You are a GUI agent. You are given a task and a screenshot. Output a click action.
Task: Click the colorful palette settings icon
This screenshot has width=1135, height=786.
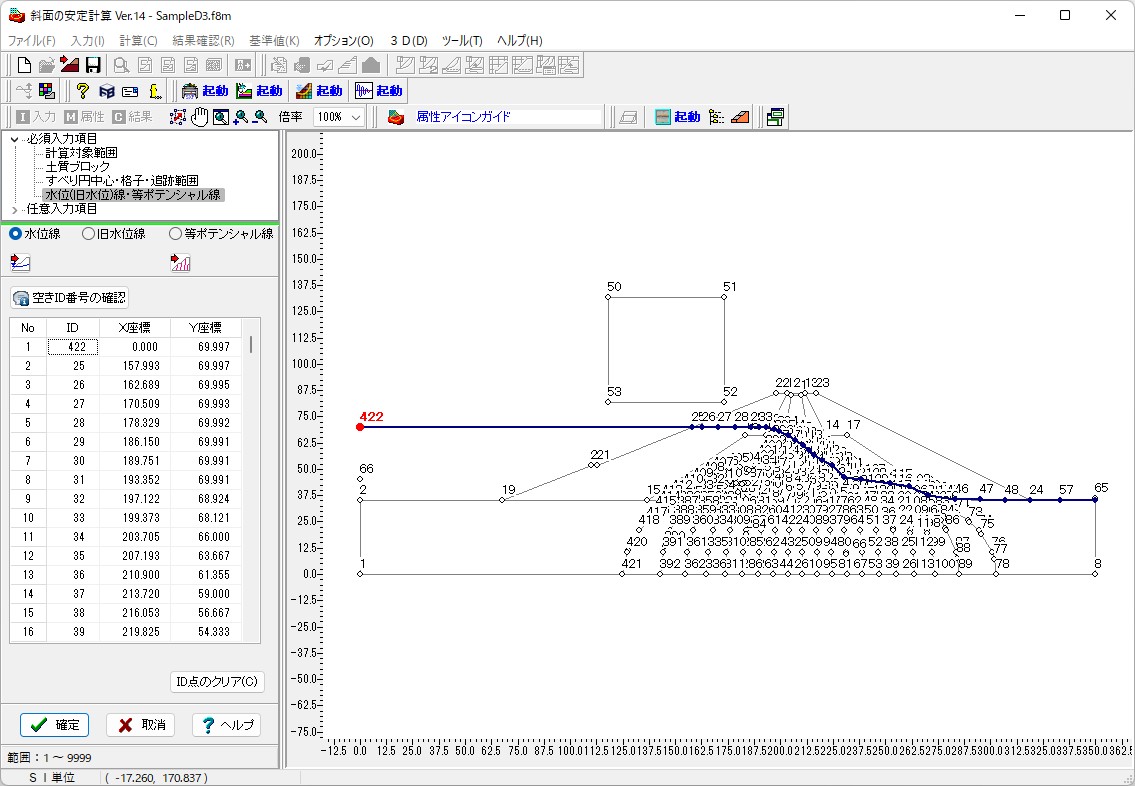point(47,90)
